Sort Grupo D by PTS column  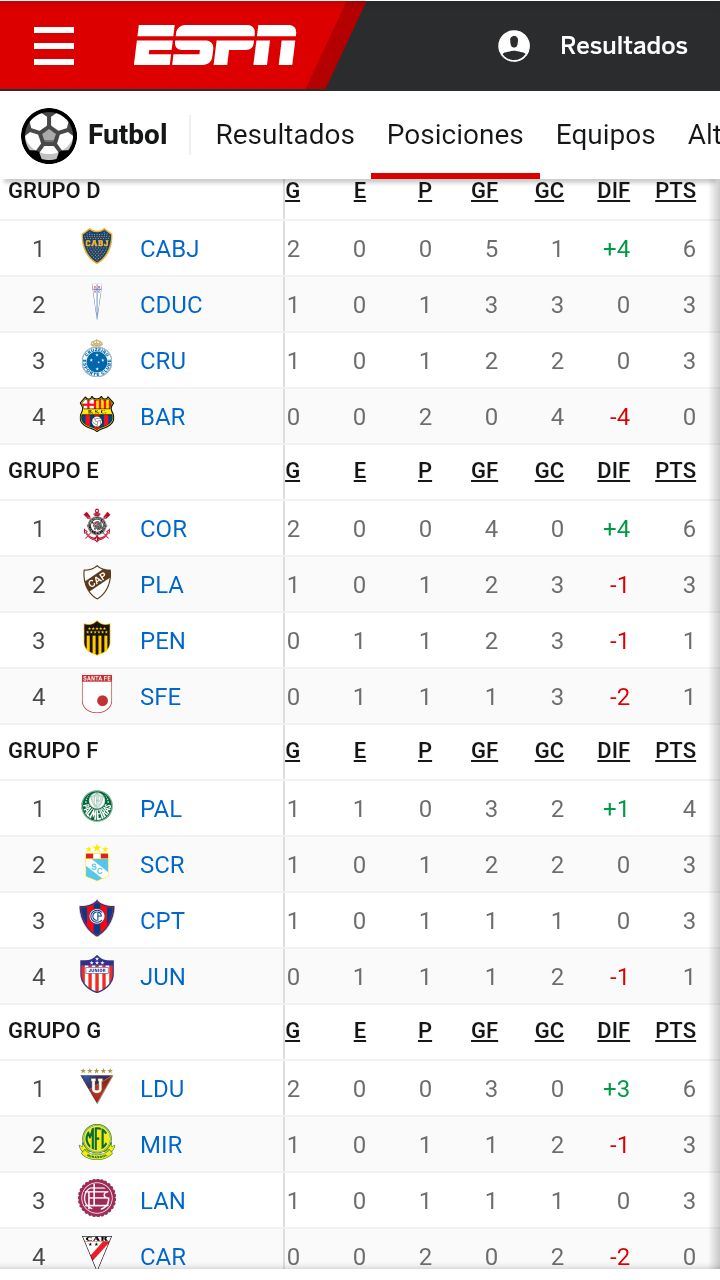675,191
